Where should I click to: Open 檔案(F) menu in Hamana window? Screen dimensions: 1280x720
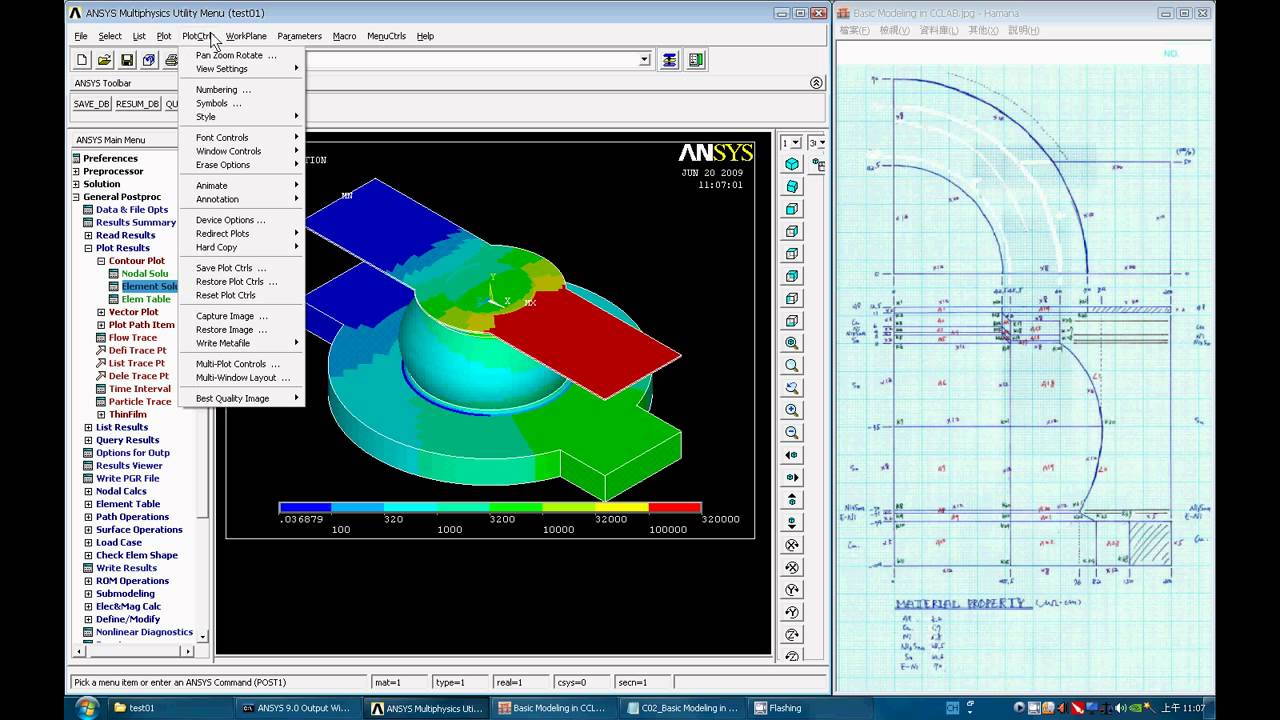pyautogui.click(x=855, y=31)
